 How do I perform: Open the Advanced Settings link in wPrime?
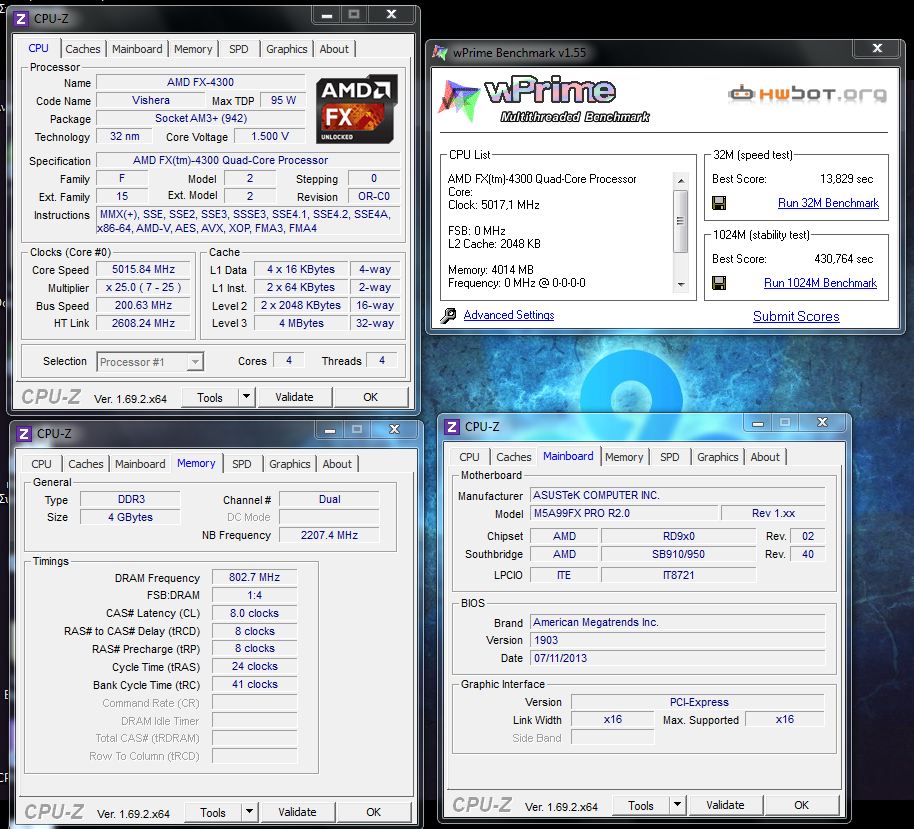pyautogui.click(x=509, y=315)
